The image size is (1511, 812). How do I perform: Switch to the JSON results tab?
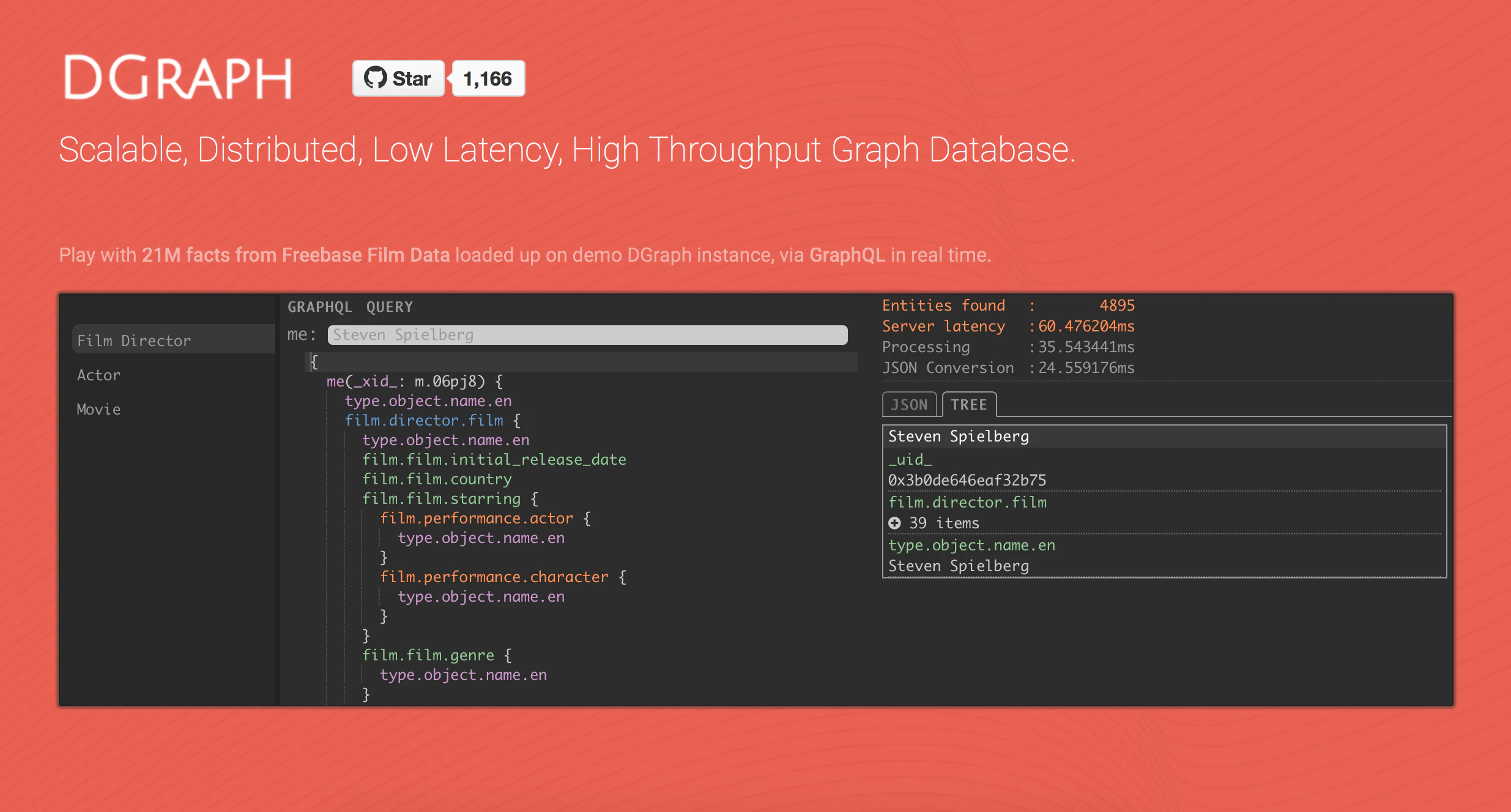click(909, 404)
